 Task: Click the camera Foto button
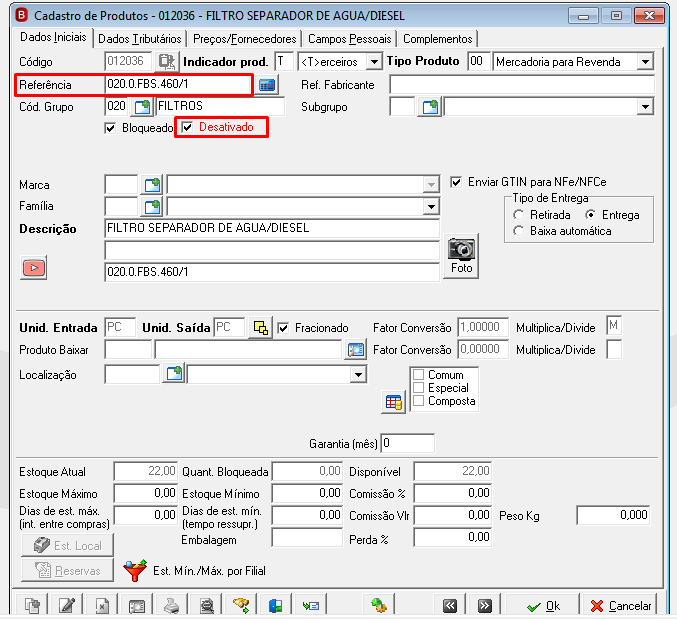(x=461, y=256)
